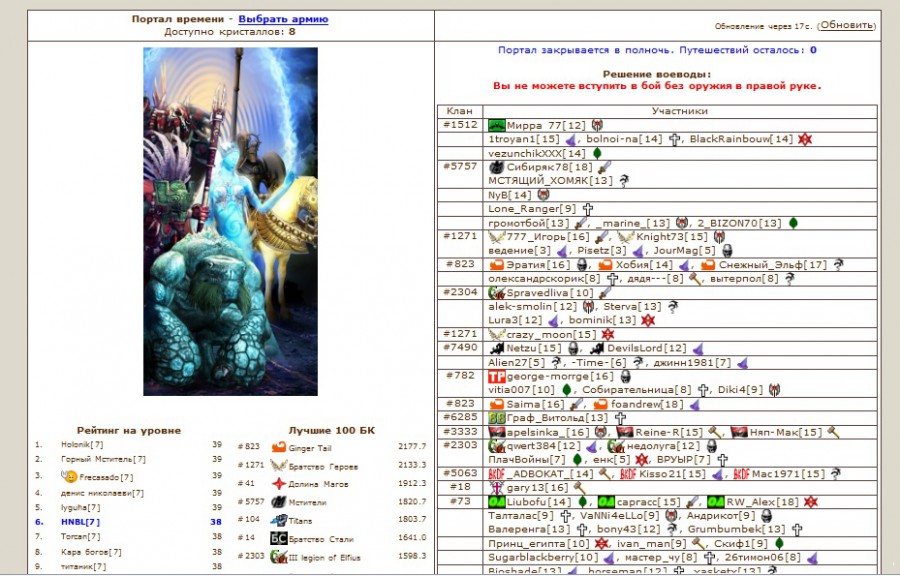The image size is (900, 576).
Task: Click the red star icon after BlackRainbouw[14]
Action: [x=805, y=139]
